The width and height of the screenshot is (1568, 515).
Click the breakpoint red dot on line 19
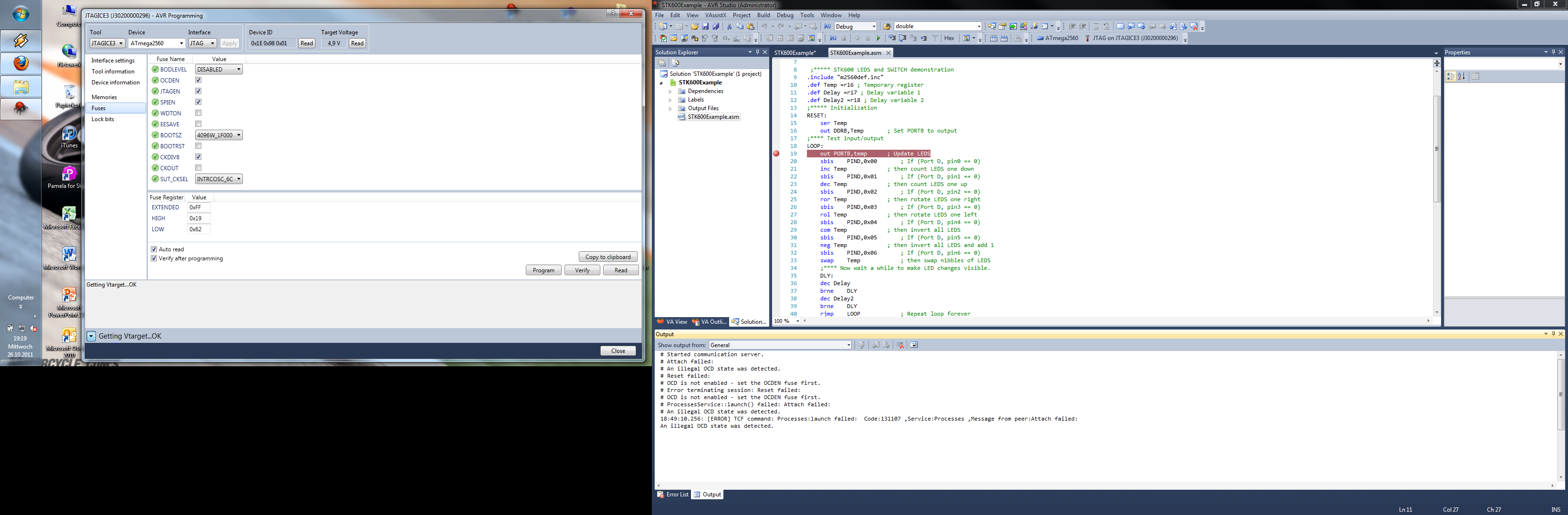[x=776, y=154]
